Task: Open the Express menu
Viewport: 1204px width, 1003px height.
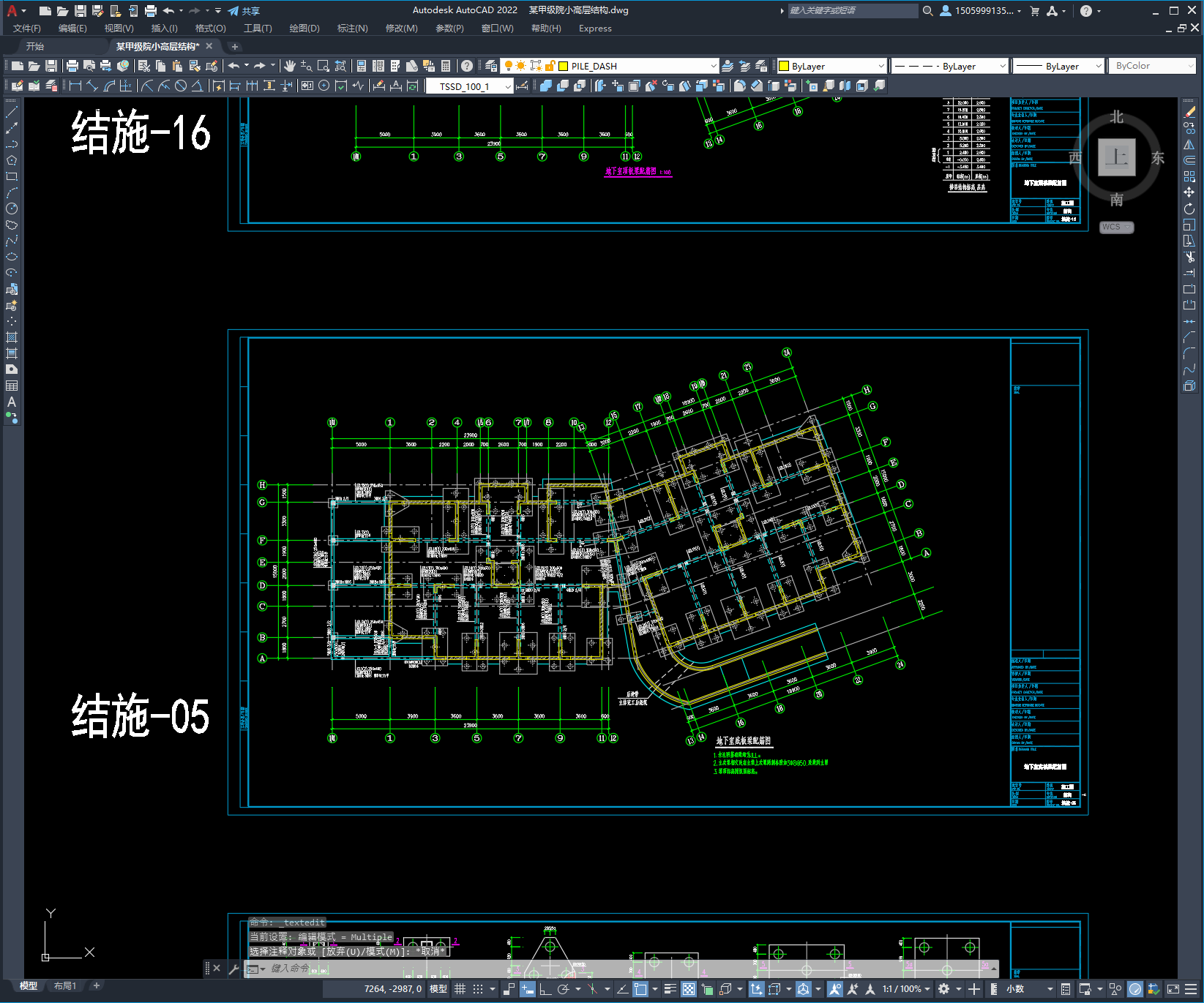Action: click(x=595, y=29)
